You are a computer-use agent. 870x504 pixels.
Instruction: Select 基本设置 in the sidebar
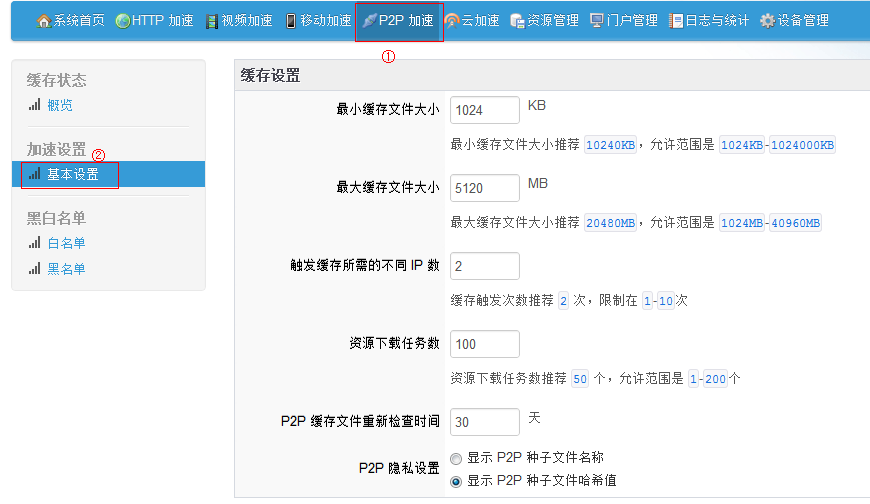pyautogui.click(x=109, y=174)
